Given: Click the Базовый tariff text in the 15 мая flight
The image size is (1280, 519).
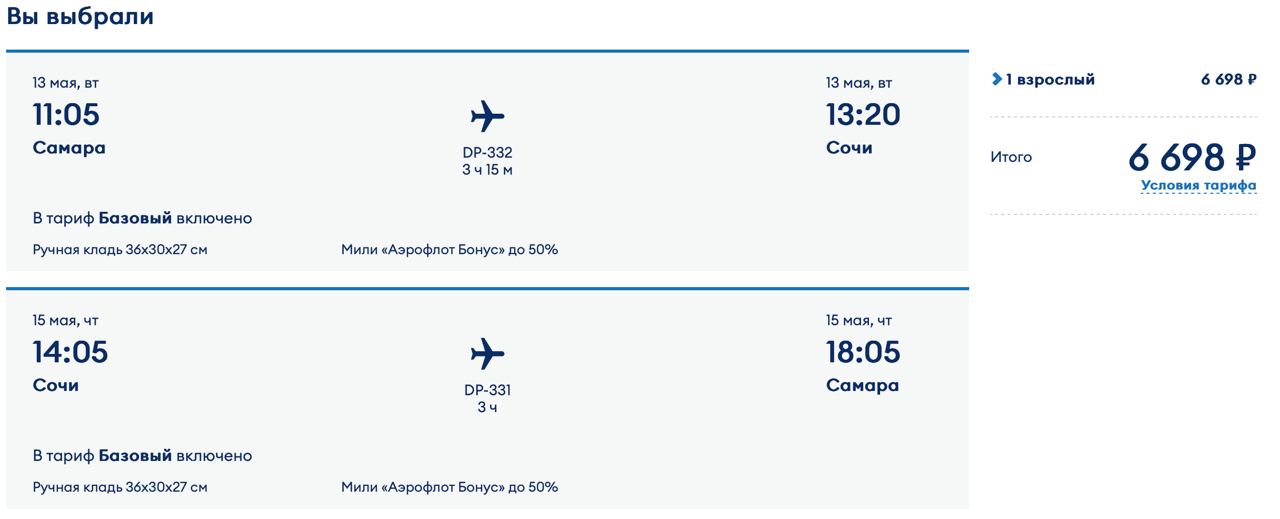Looking at the screenshot, I should click(135, 456).
